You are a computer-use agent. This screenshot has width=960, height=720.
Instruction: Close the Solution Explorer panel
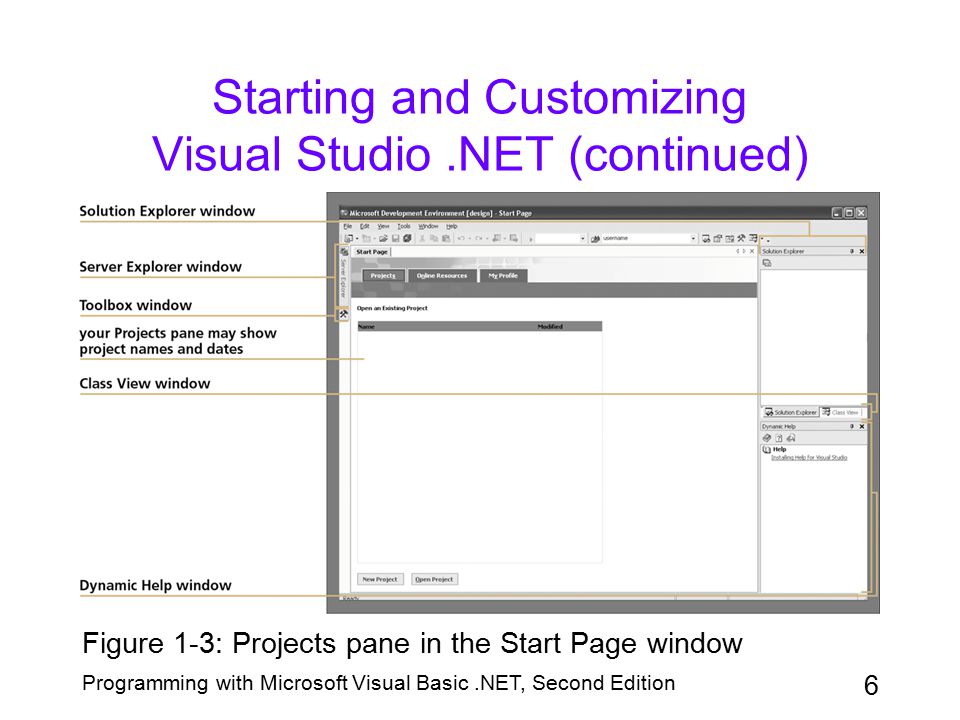[x=861, y=251]
